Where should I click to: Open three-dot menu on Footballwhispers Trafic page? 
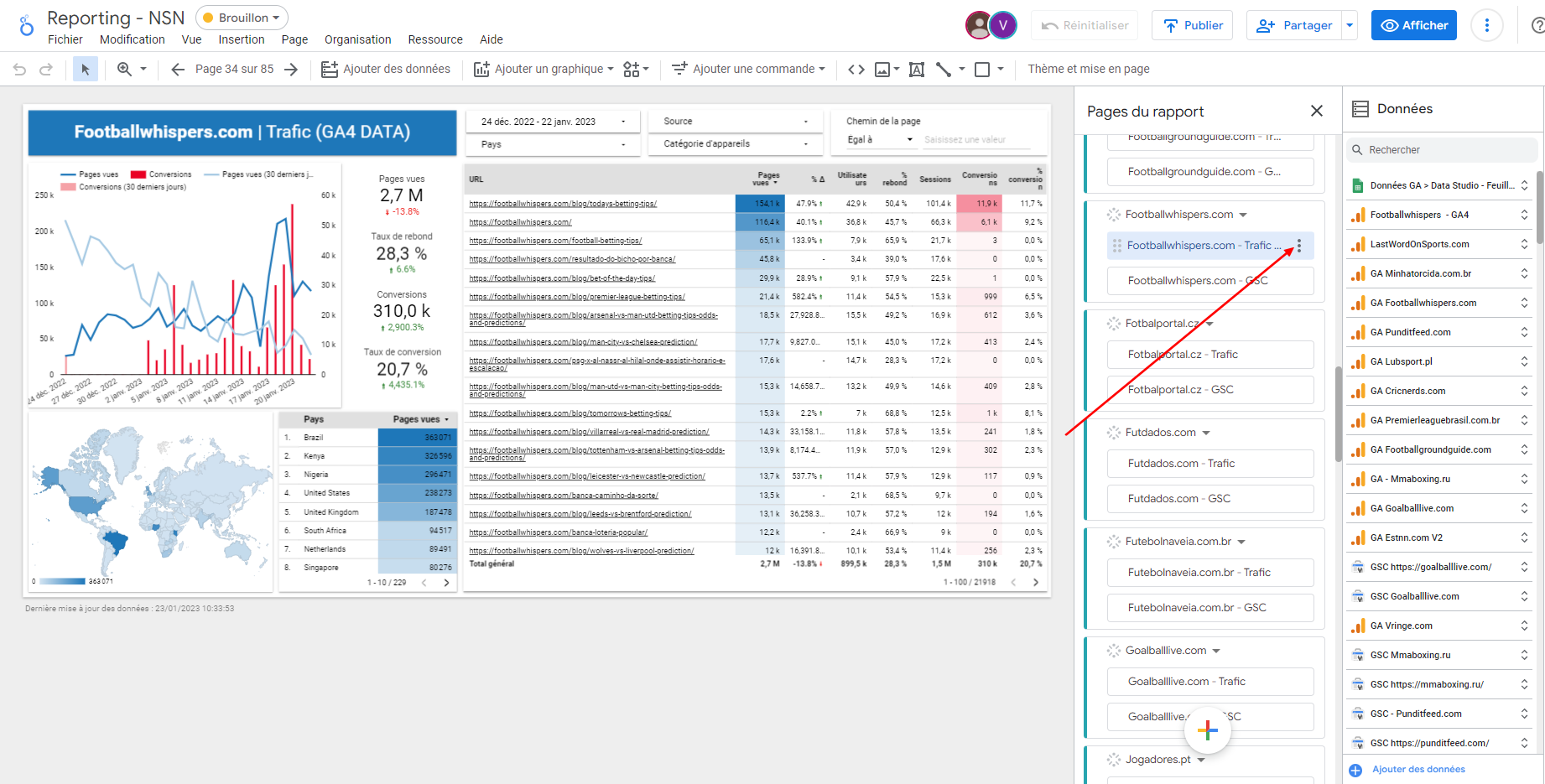click(1299, 246)
